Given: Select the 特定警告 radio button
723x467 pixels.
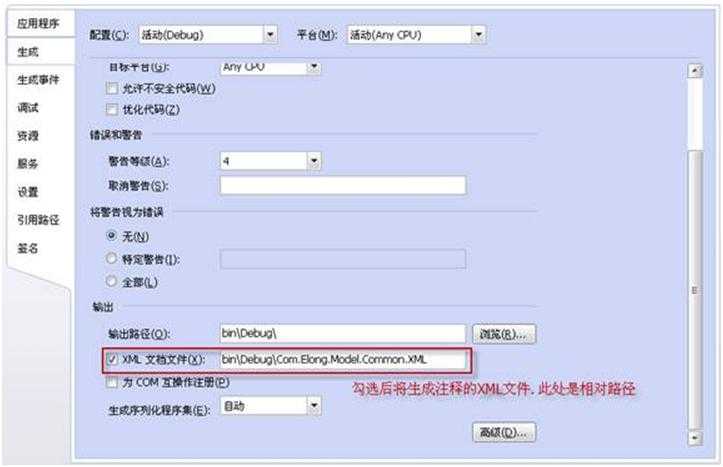Looking at the screenshot, I should click(111, 258).
